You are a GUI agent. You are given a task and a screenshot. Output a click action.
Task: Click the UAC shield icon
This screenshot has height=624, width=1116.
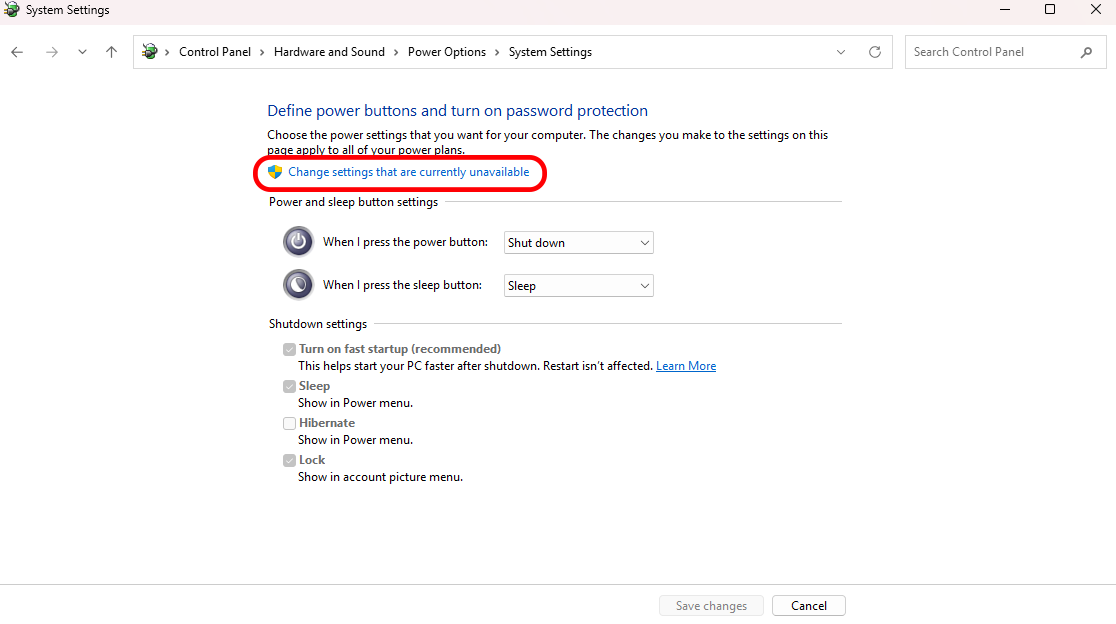tap(275, 172)
